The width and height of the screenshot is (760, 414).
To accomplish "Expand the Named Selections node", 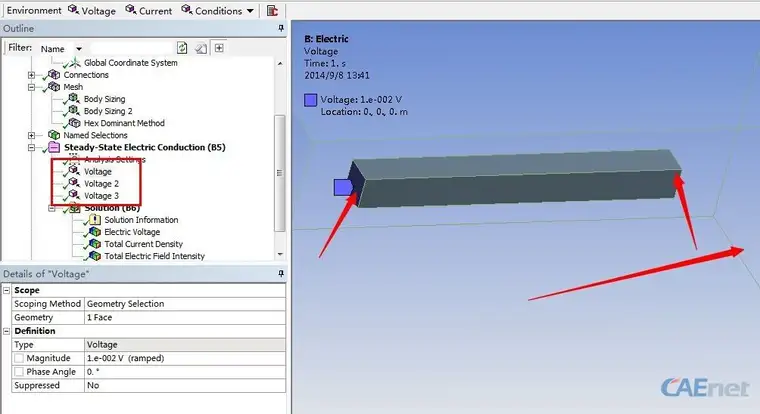I will click(32, 135).
